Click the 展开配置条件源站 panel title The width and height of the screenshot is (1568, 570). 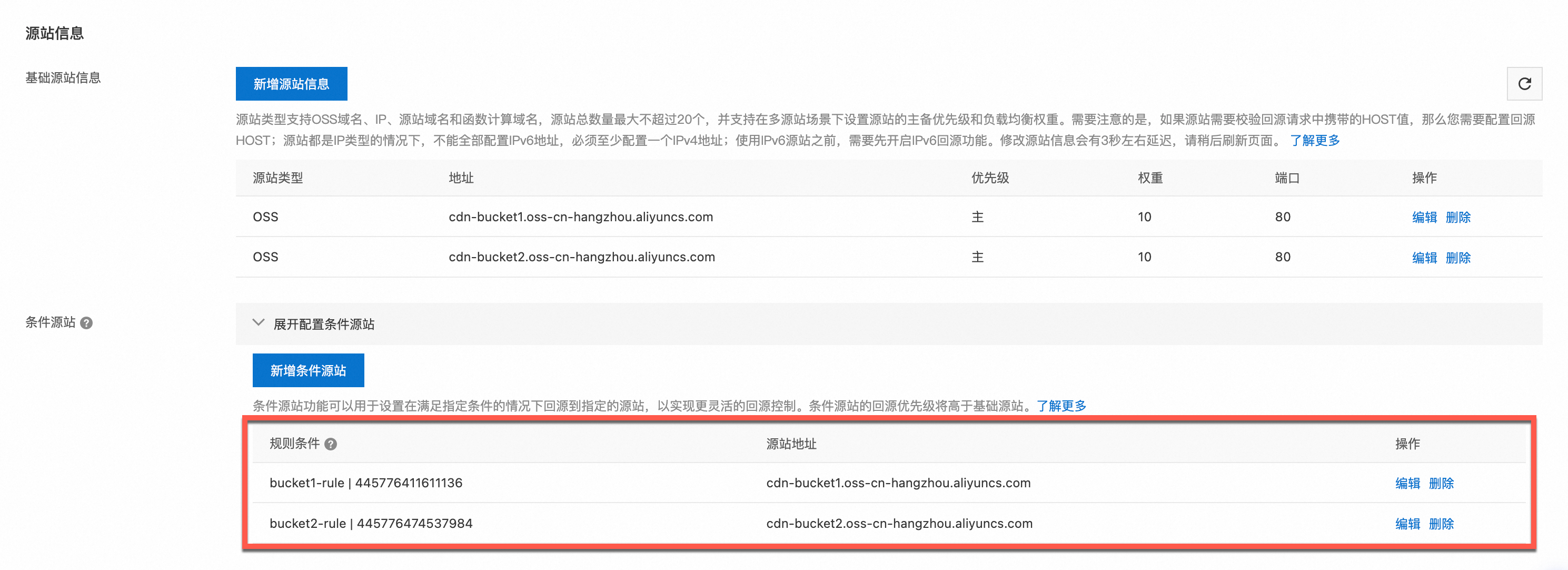coord(324,325)
